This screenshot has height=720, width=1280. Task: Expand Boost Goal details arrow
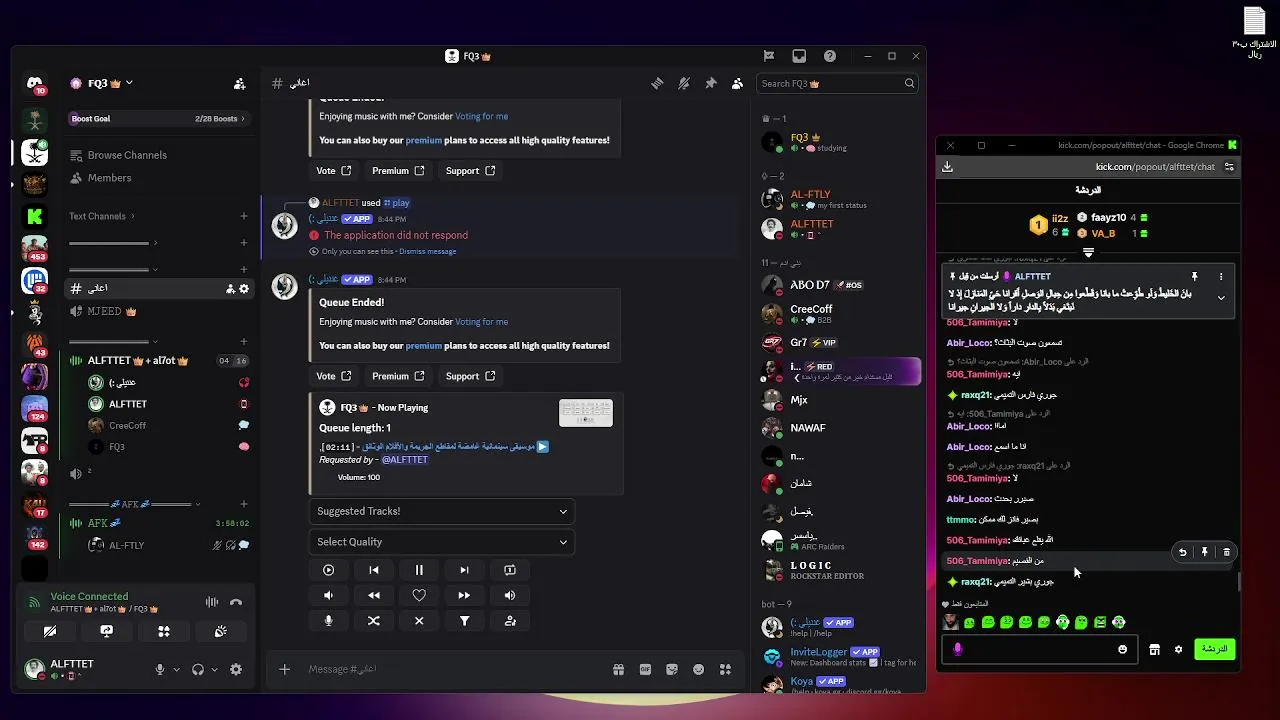click(242, 119)
